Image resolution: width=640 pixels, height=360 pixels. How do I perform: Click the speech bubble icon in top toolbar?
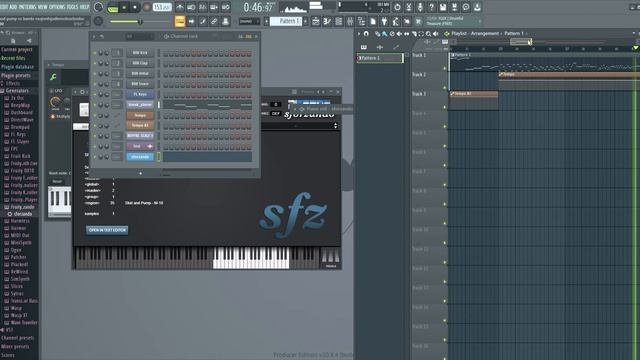[x=466, y=7]
